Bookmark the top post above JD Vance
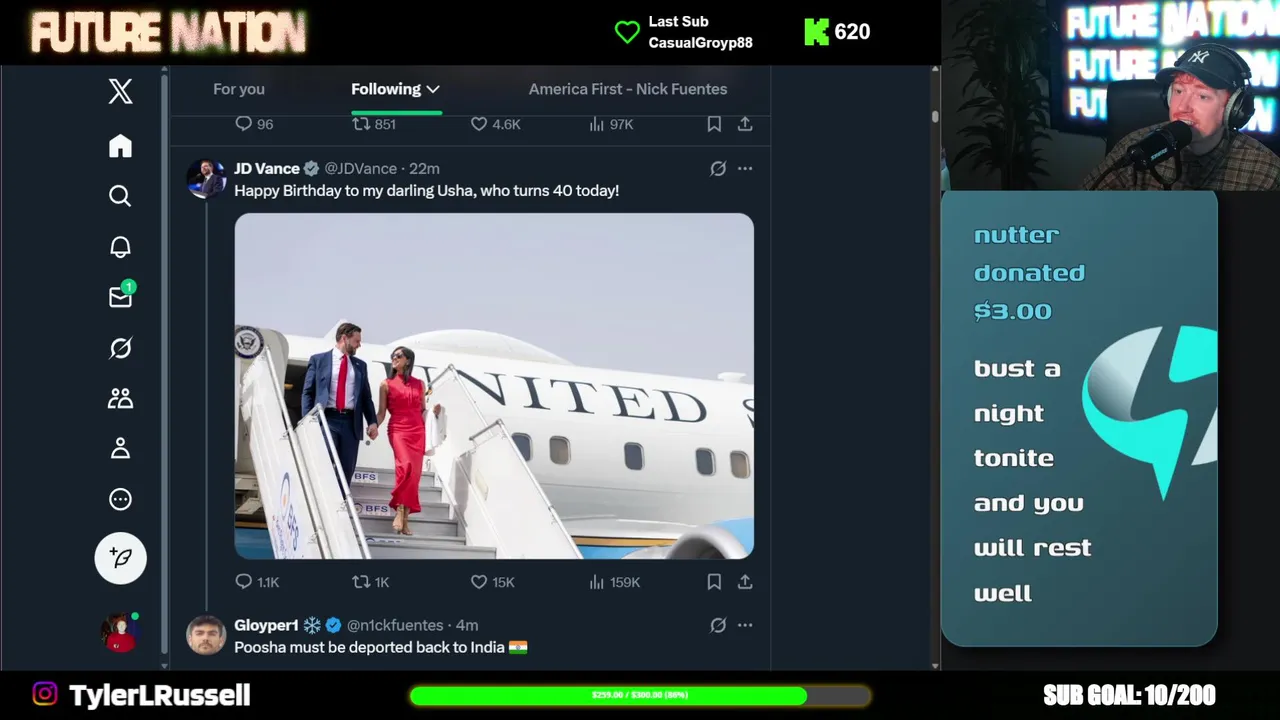 tap(714, 124)
